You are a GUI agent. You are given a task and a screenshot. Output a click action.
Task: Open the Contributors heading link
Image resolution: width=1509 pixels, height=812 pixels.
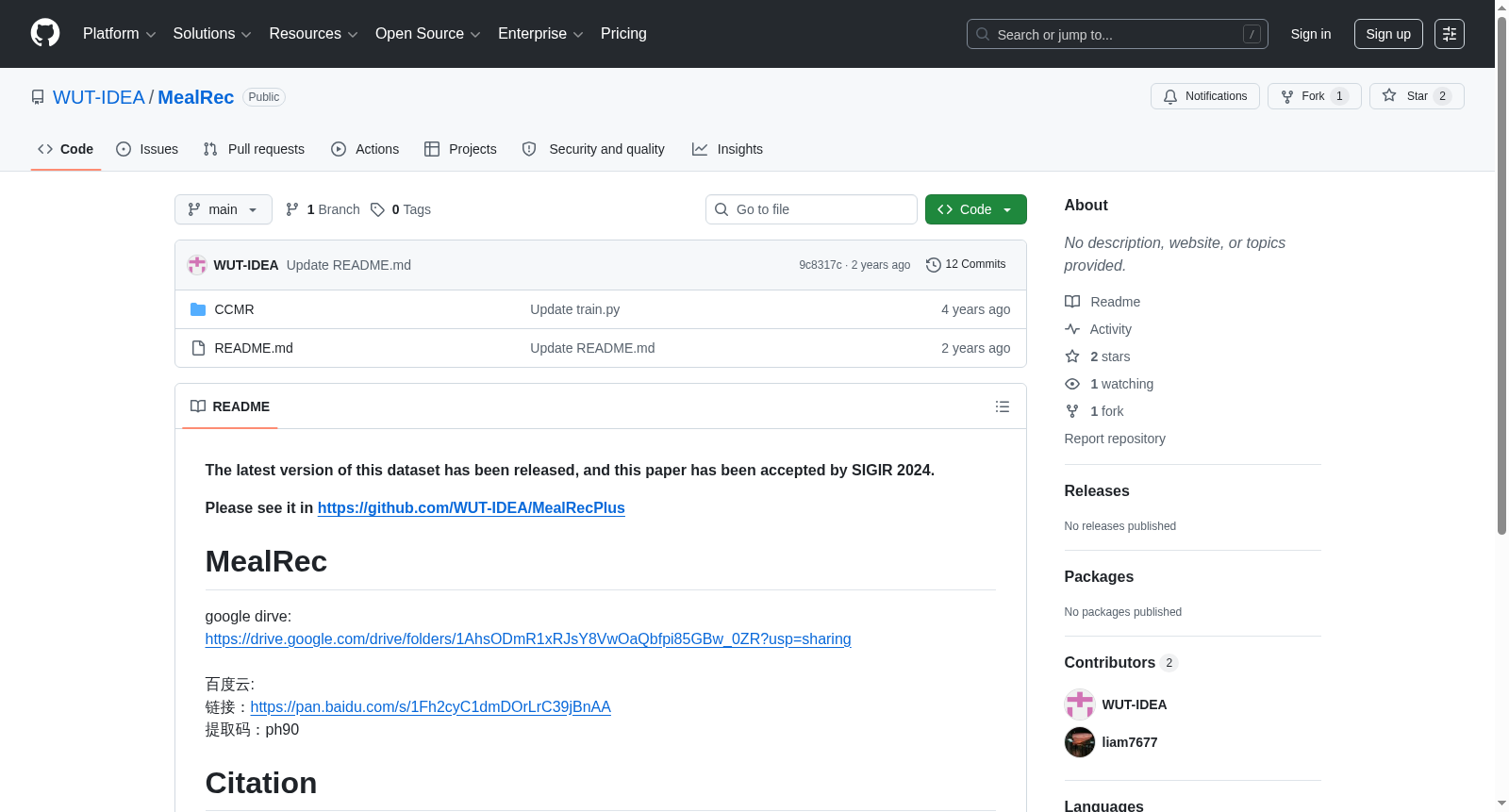pos(1121,662)
